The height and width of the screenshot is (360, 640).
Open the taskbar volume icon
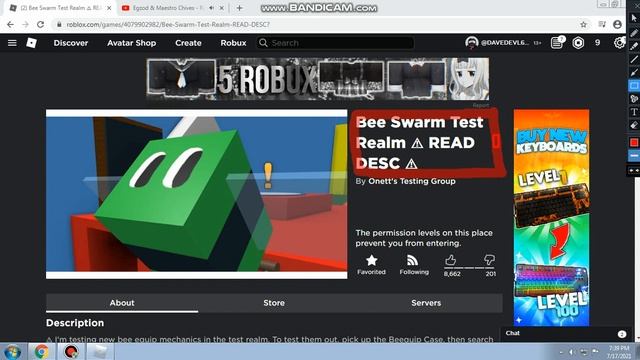coord(571,352)
